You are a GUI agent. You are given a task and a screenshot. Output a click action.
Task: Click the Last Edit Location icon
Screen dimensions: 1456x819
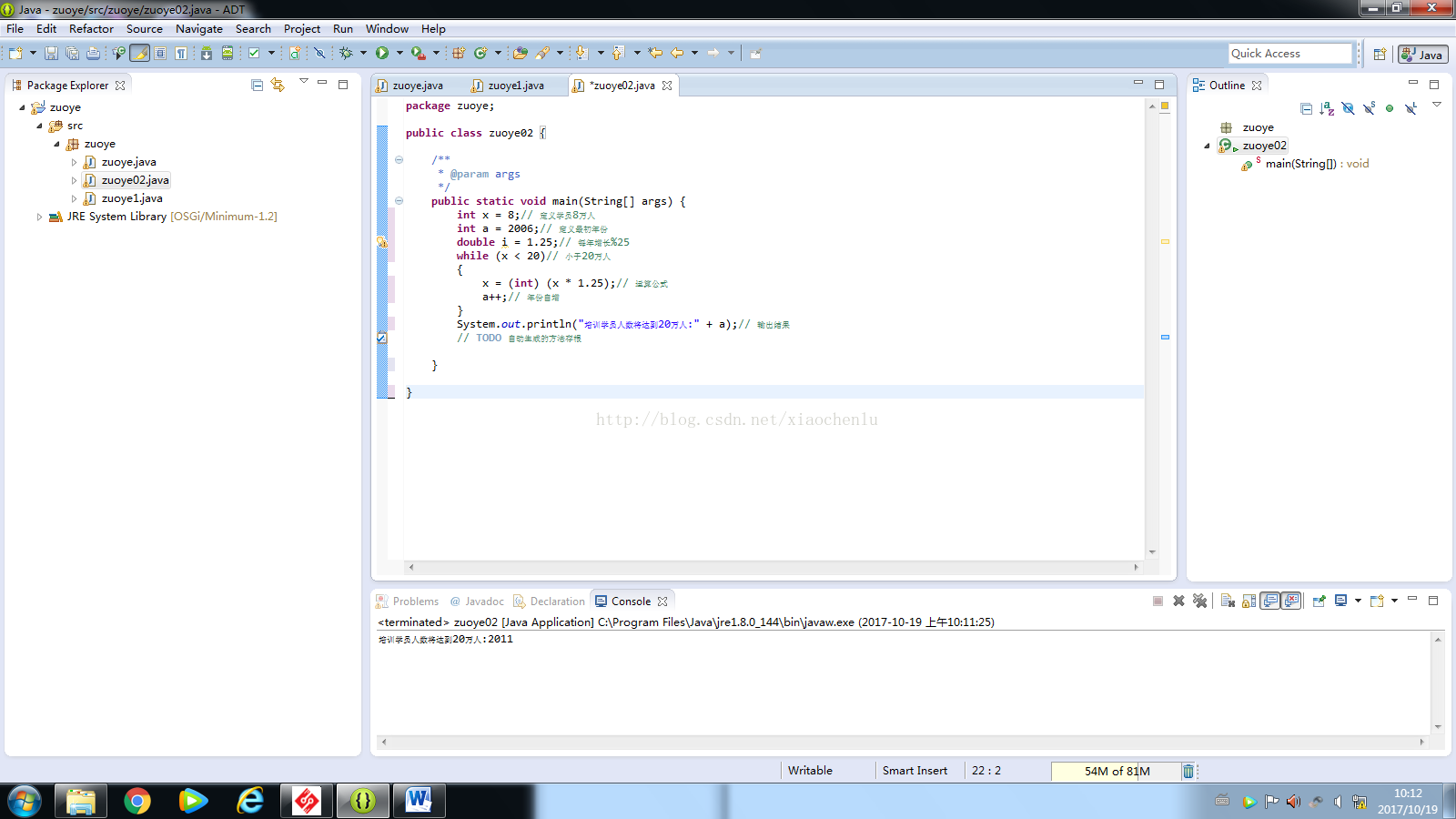coord(654,53)
